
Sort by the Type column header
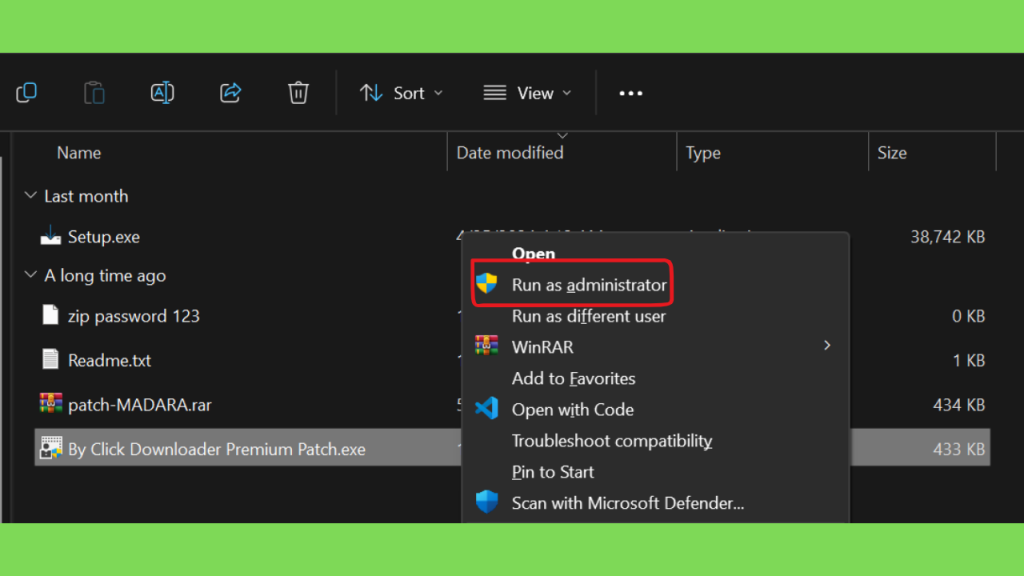pyautogui.click(x=703, y=153)
